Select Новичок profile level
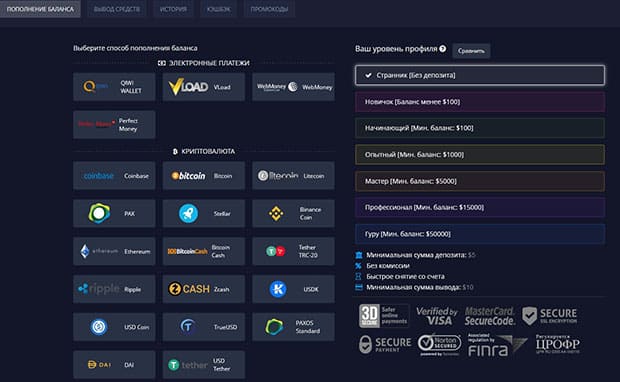 tap(480, 102)
